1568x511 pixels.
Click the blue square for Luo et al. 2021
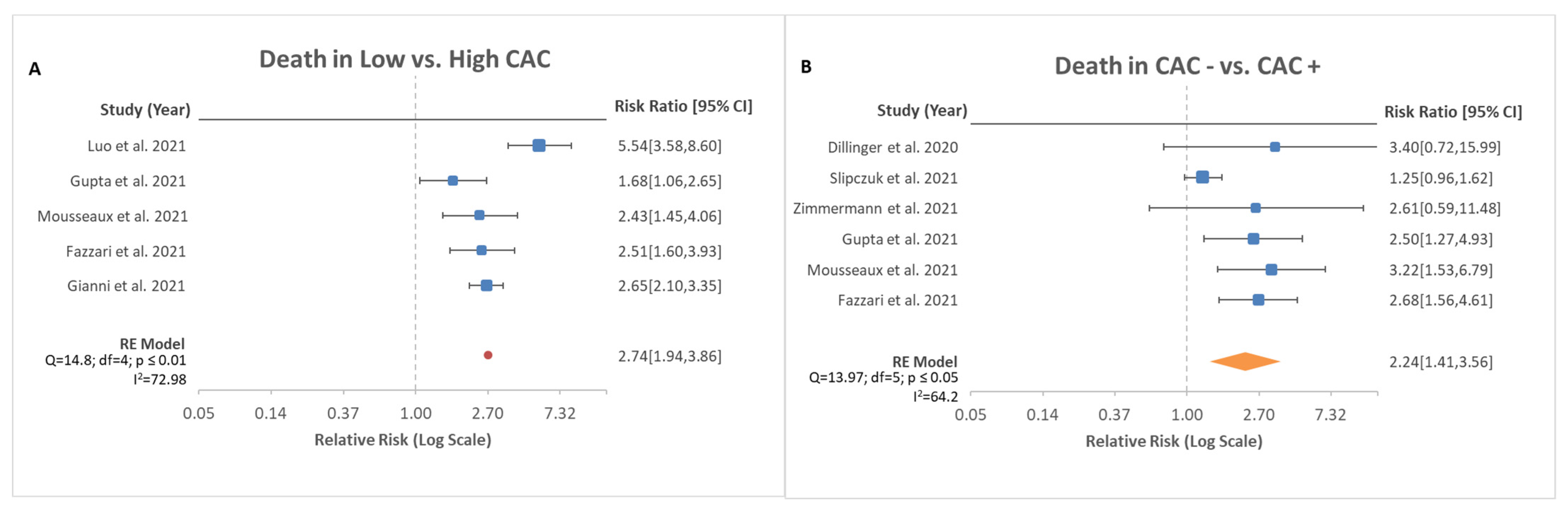(x=539, y=145)
